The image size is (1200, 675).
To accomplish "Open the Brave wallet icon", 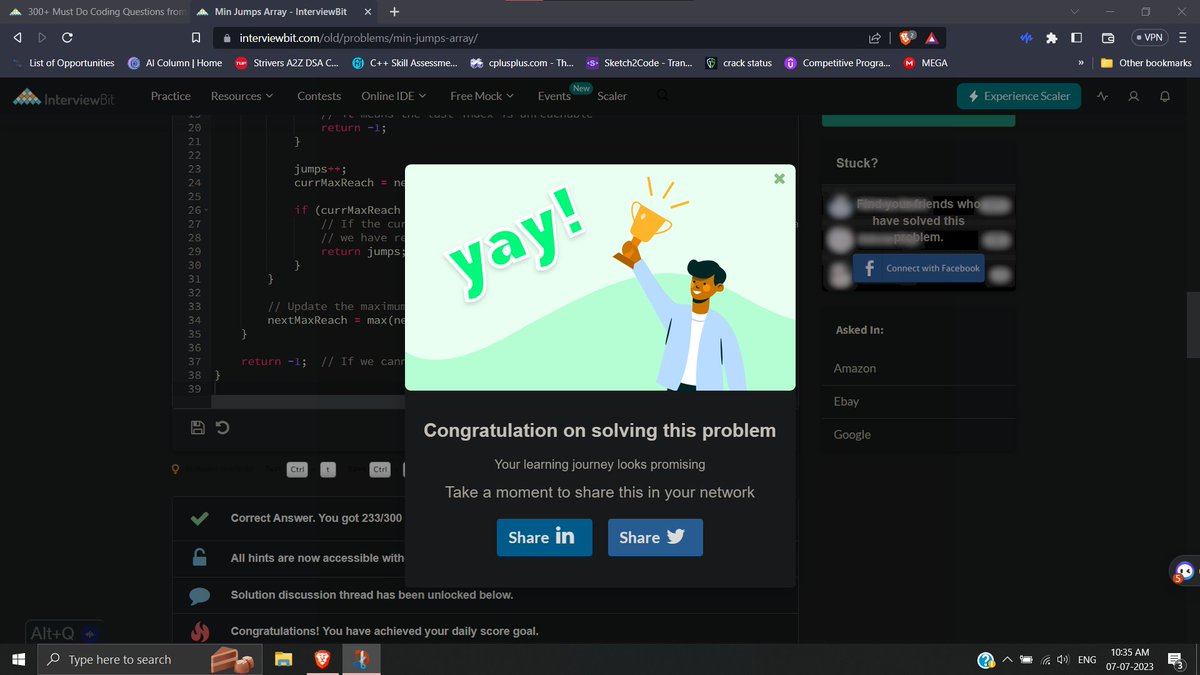I will click(x=1108, y=38).
